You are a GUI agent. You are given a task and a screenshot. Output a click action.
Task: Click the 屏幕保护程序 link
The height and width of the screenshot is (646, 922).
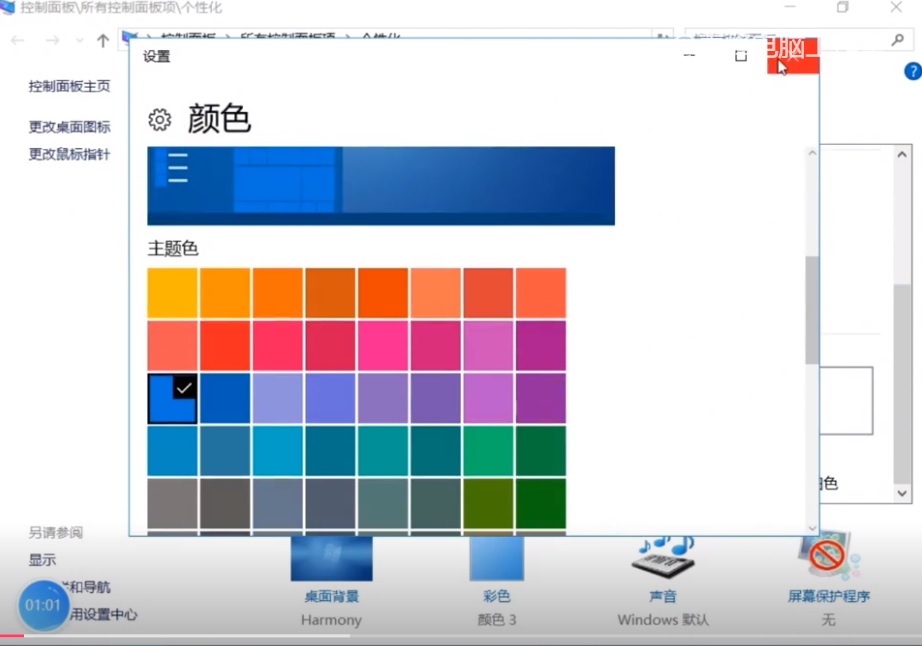pos(829,596)
